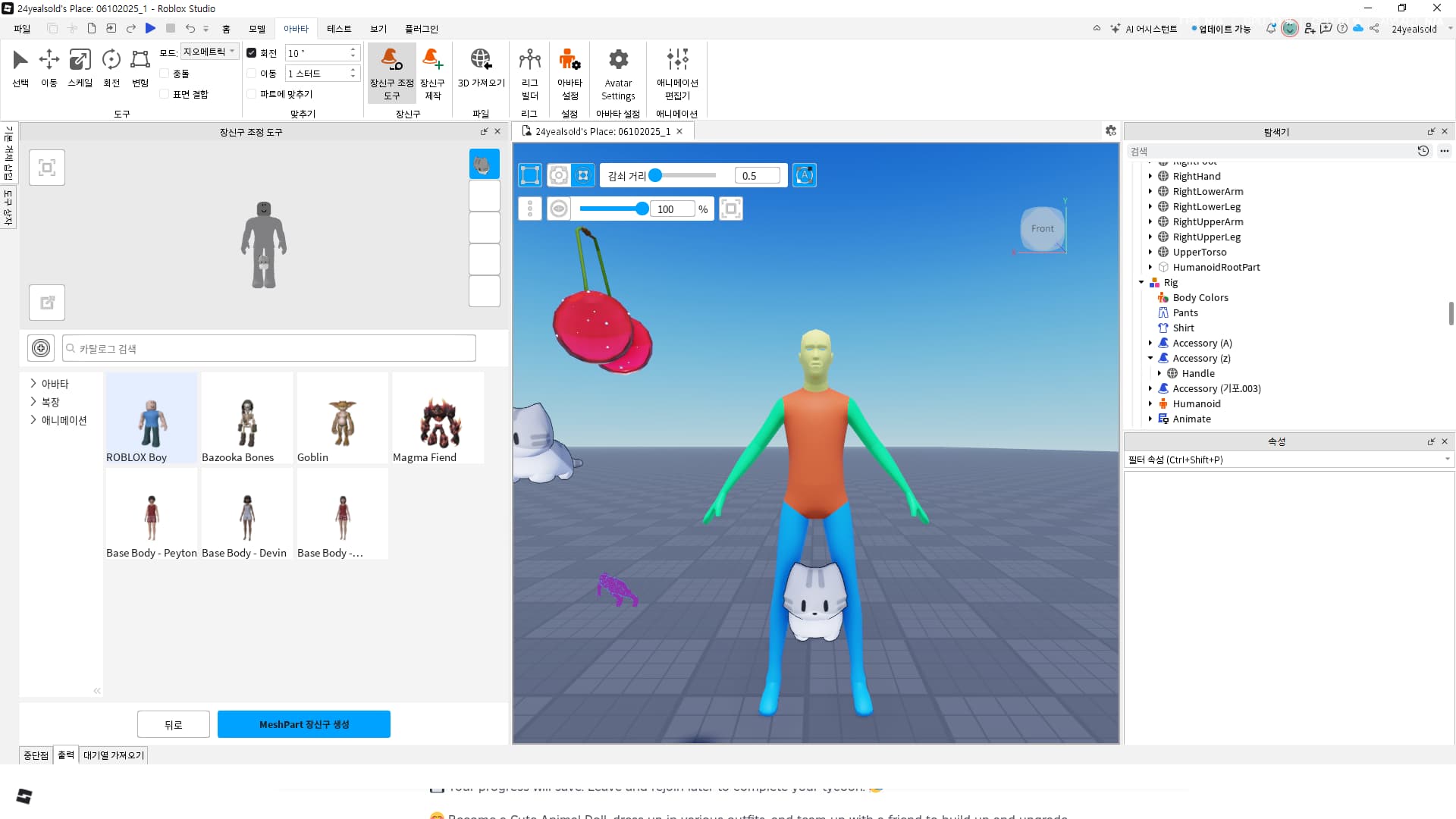The height and width of the screenshot is (819, 1456).
Task: Open the 출력 output tab at bottom
Action: click(x=66, y=755)
